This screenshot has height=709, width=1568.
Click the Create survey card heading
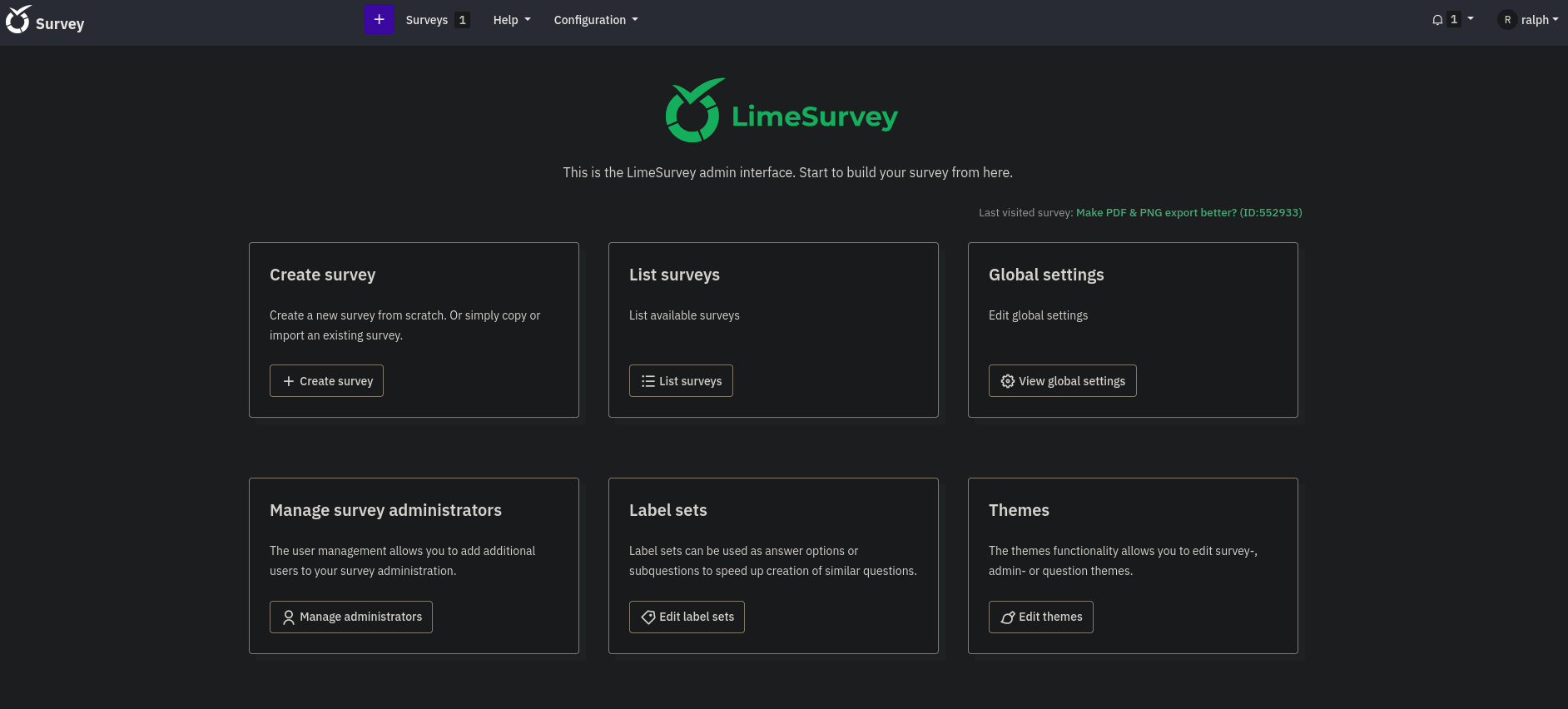(x=322, y=275)
